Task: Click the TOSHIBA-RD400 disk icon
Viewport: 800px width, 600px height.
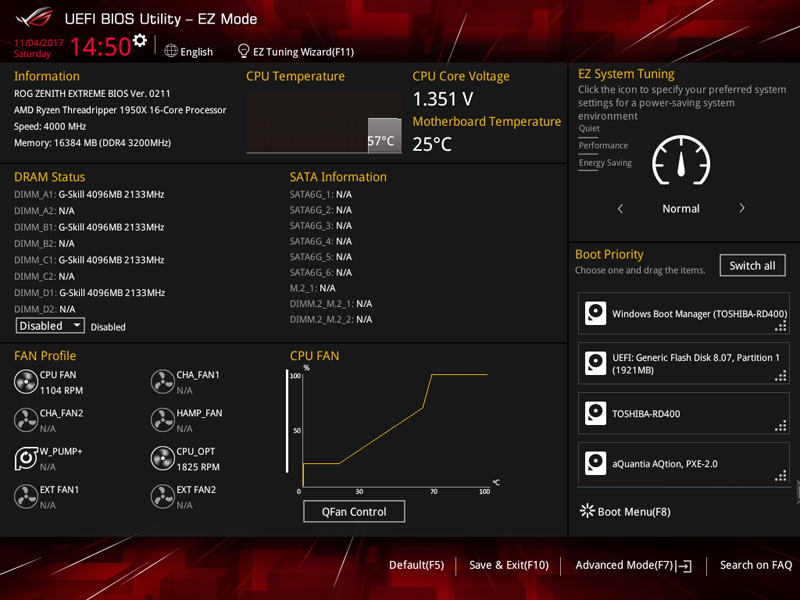Action: tap(595, 413)
